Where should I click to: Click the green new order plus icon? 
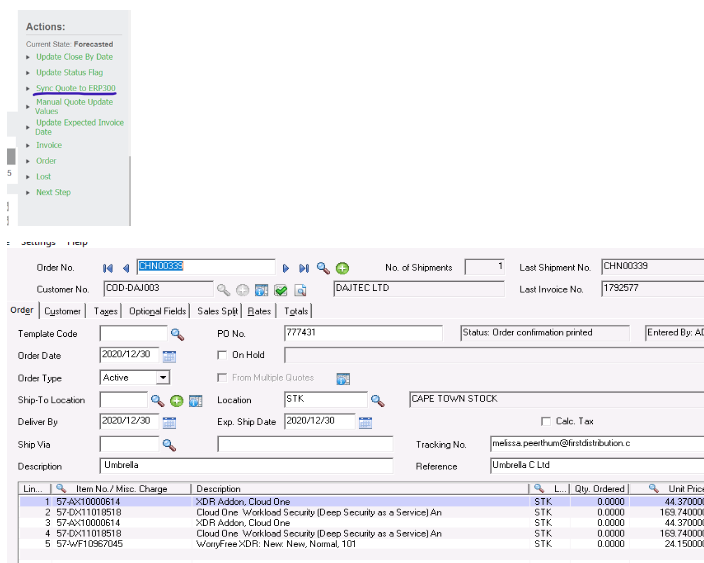342,268
